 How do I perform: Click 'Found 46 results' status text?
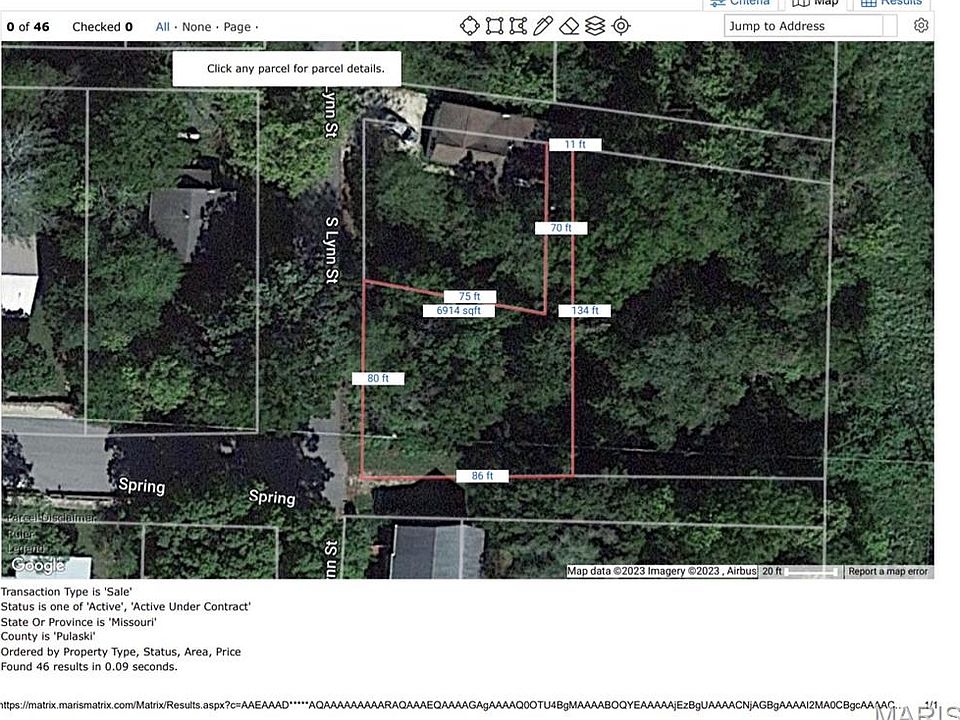tap(89, 666)
